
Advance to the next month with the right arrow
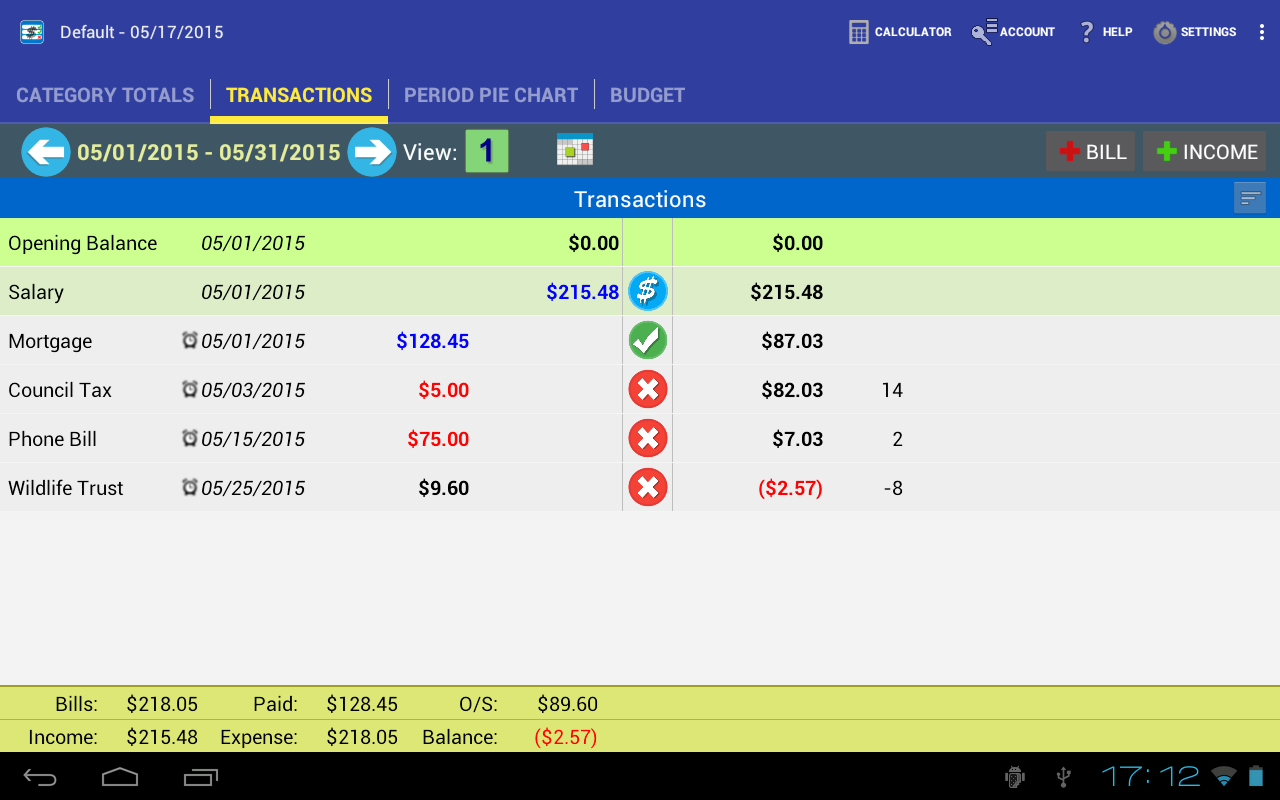[371, 151]
